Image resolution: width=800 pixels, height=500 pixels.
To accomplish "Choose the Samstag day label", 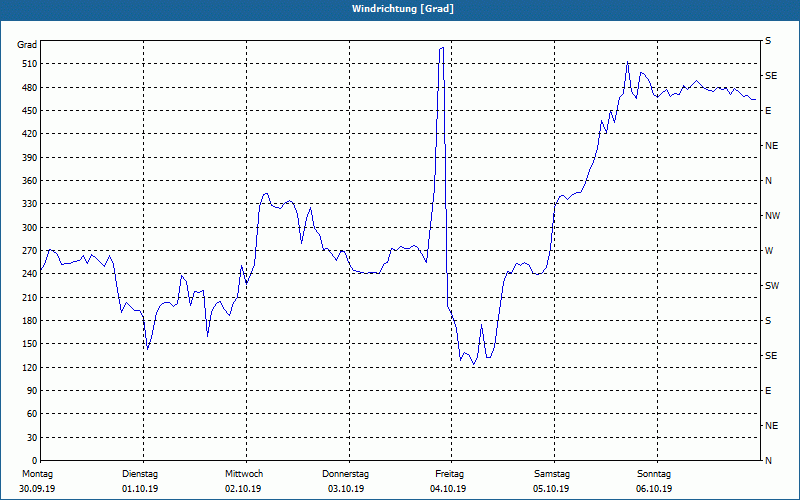I will (x=552, y=474).
